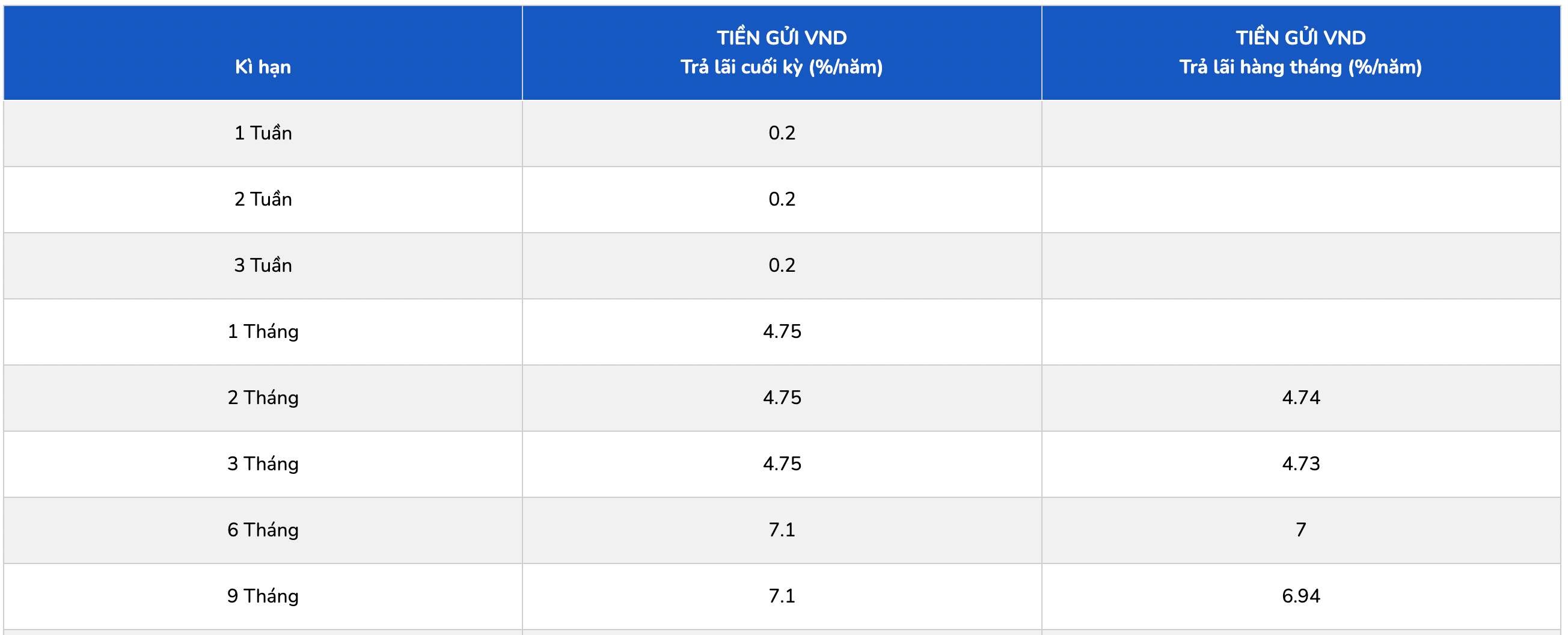Select the 4.75 rate for 1 Tháng
Screen dimensions: 1568x635
pos(782,331)
